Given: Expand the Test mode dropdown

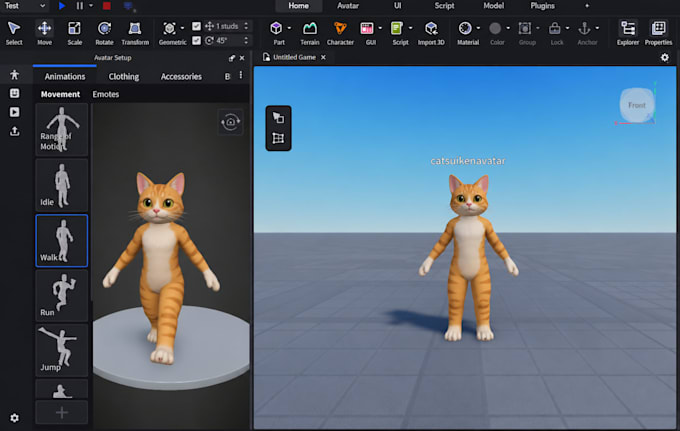Looking at the screenshot, I should click(x=42, y=6).
